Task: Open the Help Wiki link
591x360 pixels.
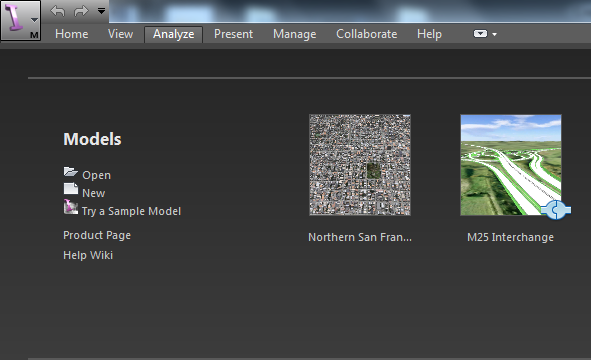Action: tap(88, 255)
